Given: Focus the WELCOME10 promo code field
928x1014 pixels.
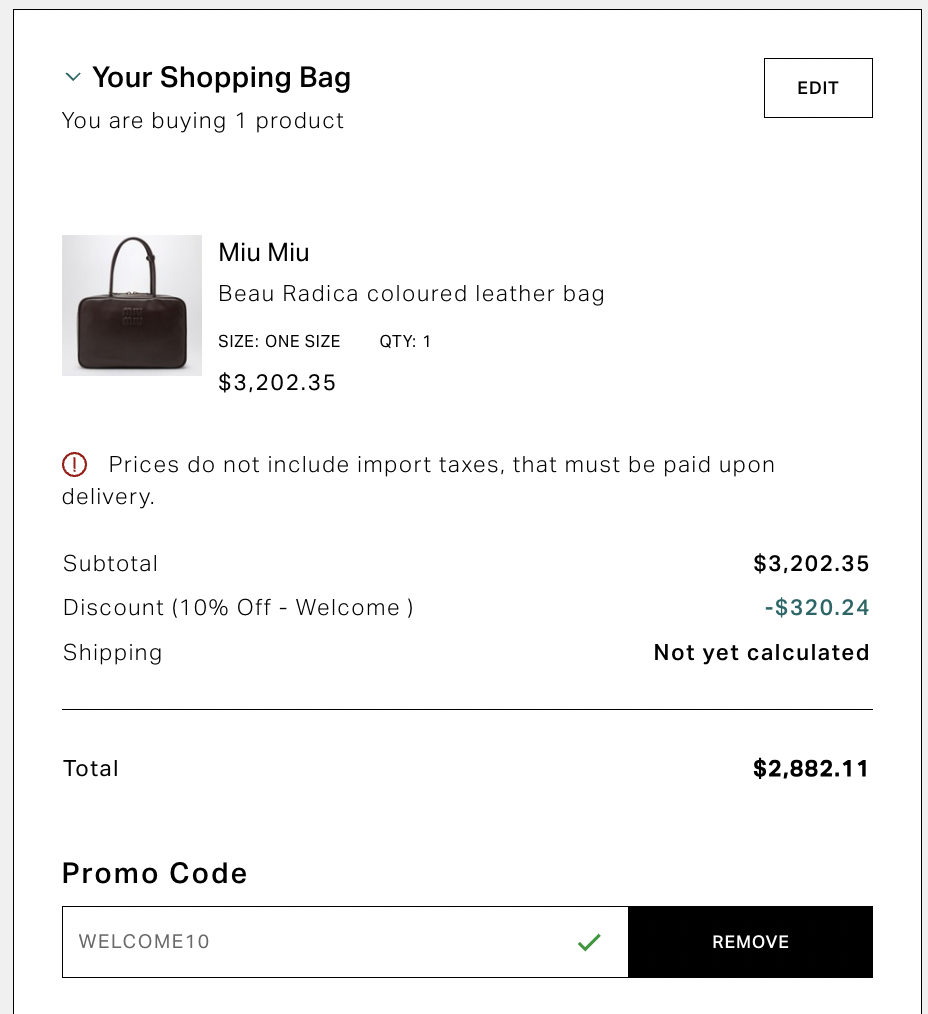Looking at the screenshot, I should (320, 941).
